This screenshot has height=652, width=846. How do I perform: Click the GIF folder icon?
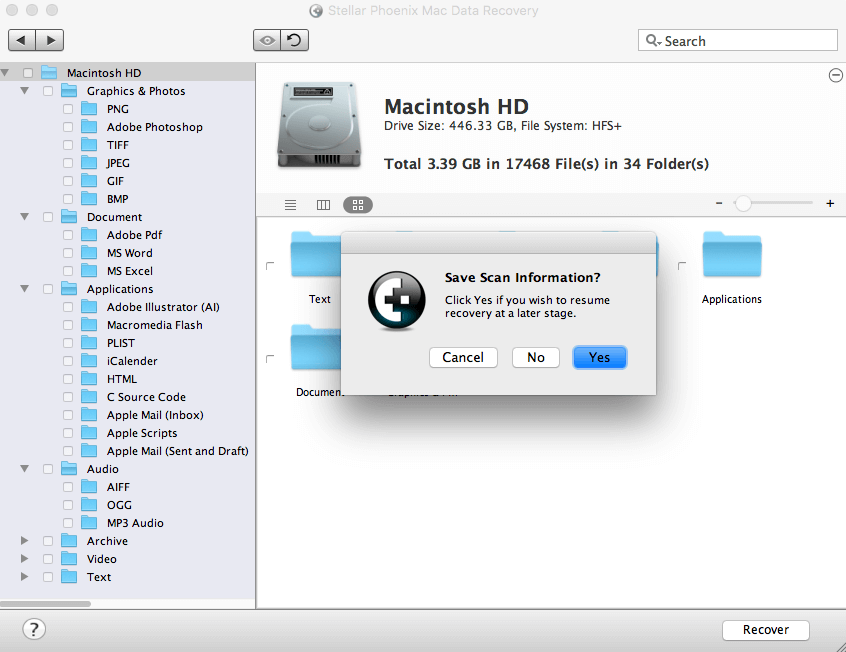coord(89,181)
